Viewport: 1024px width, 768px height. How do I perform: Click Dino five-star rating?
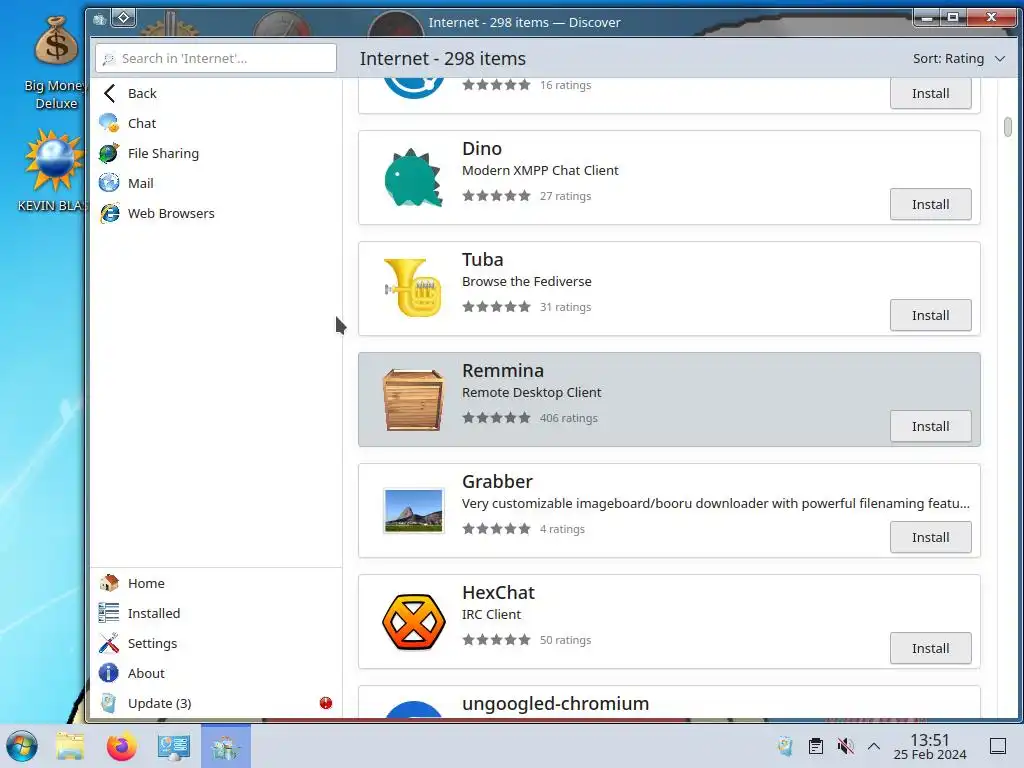point(496,196)
